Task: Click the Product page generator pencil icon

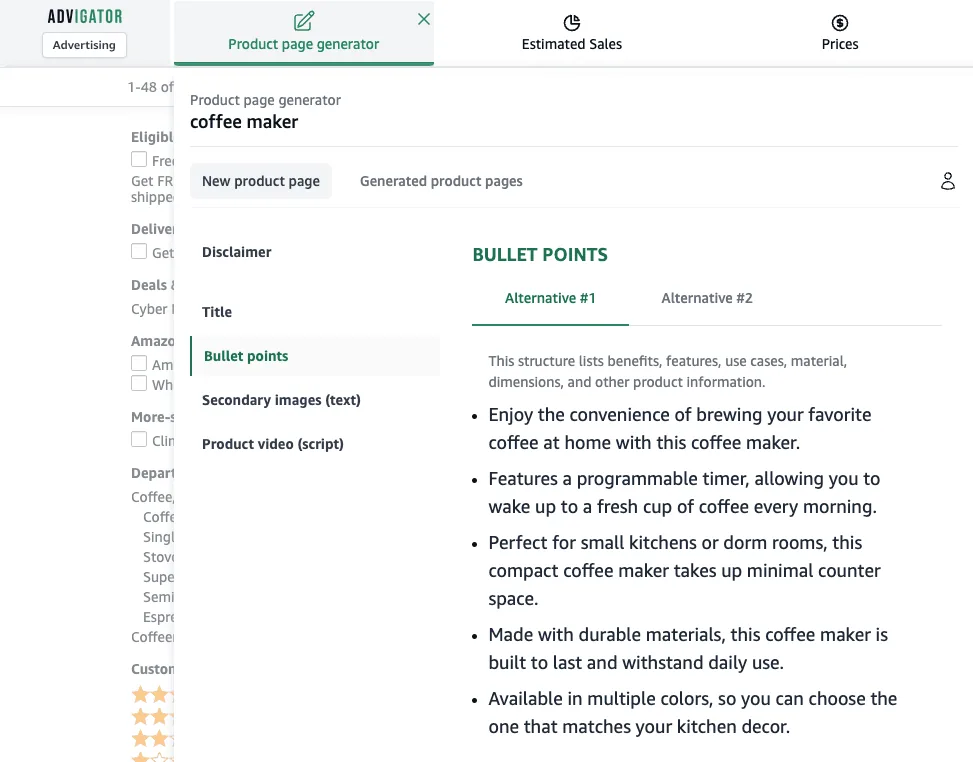Action: [x=304, y=21]
